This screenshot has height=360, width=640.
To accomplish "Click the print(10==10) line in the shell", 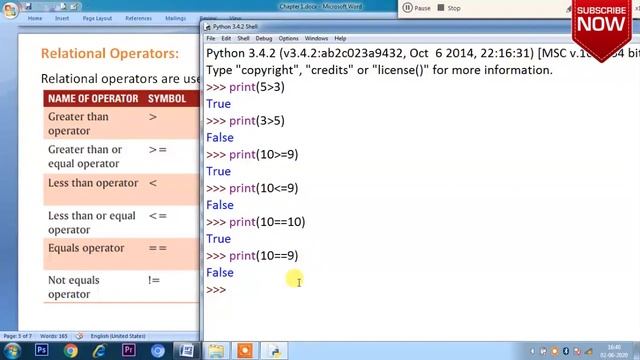I will [256, 222].
